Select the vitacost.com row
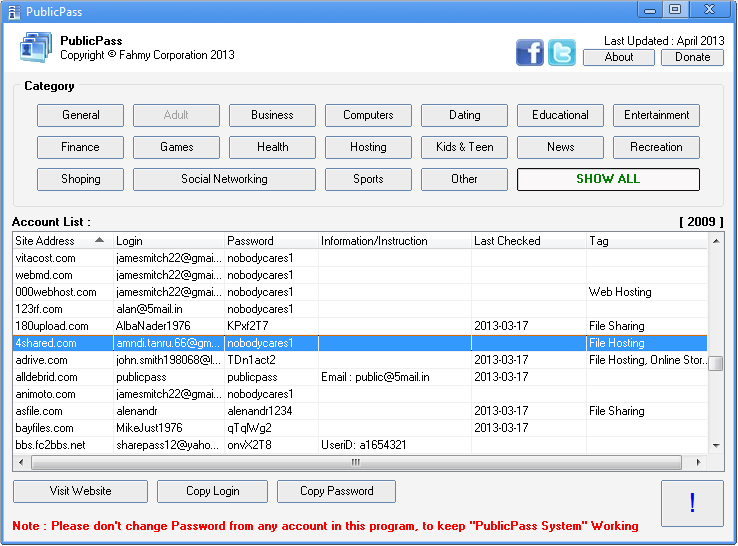Viewport: 738px width, 546px height. [x=360, y=258]
